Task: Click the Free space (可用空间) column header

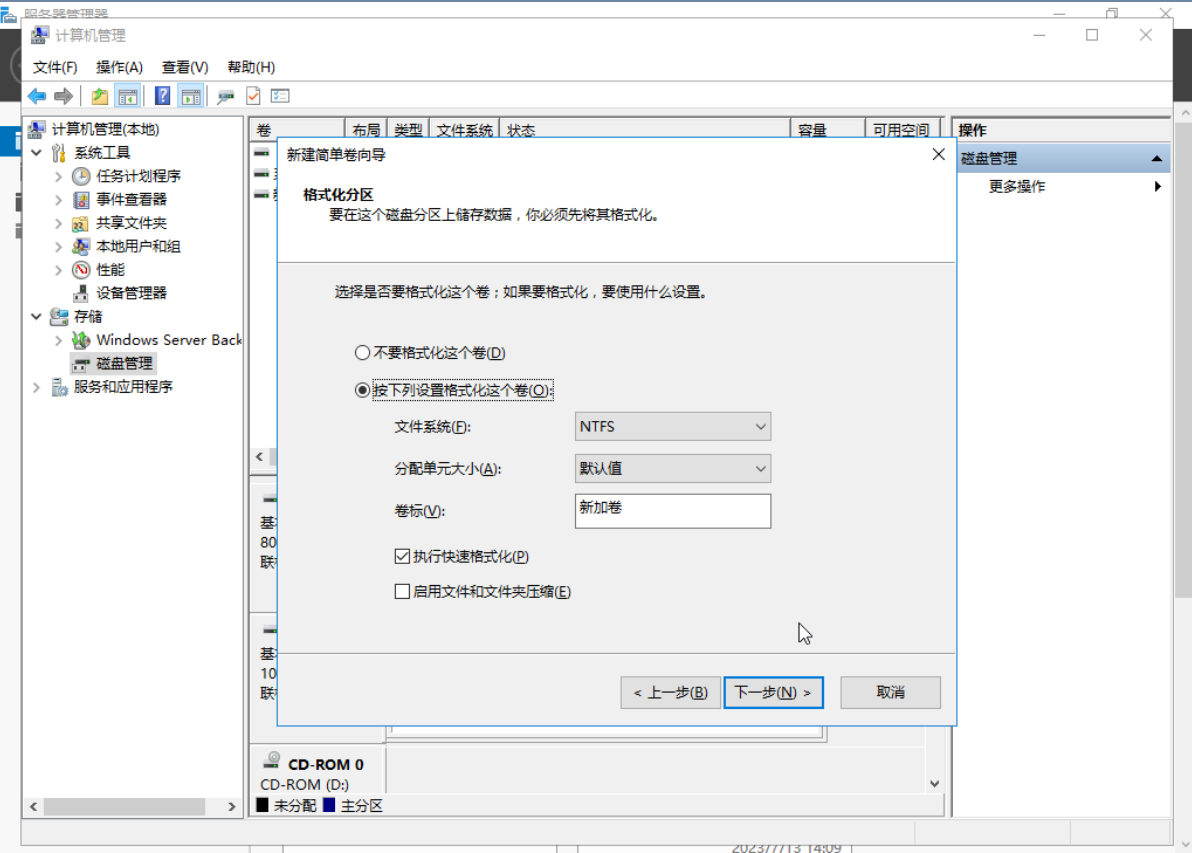Action: coord(902,130)
